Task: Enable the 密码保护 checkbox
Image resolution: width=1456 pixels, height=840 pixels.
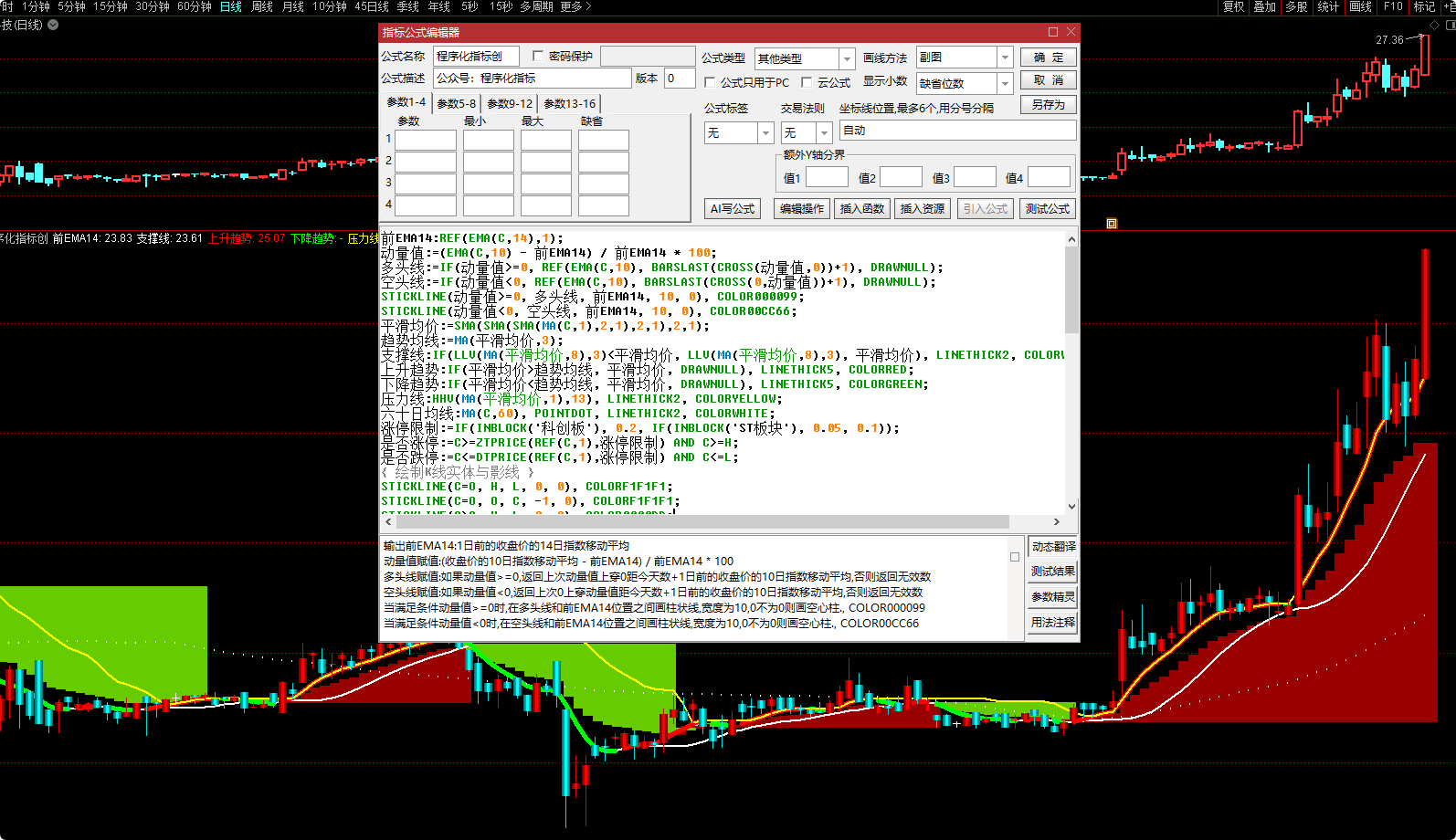Action: pos(538,57)
